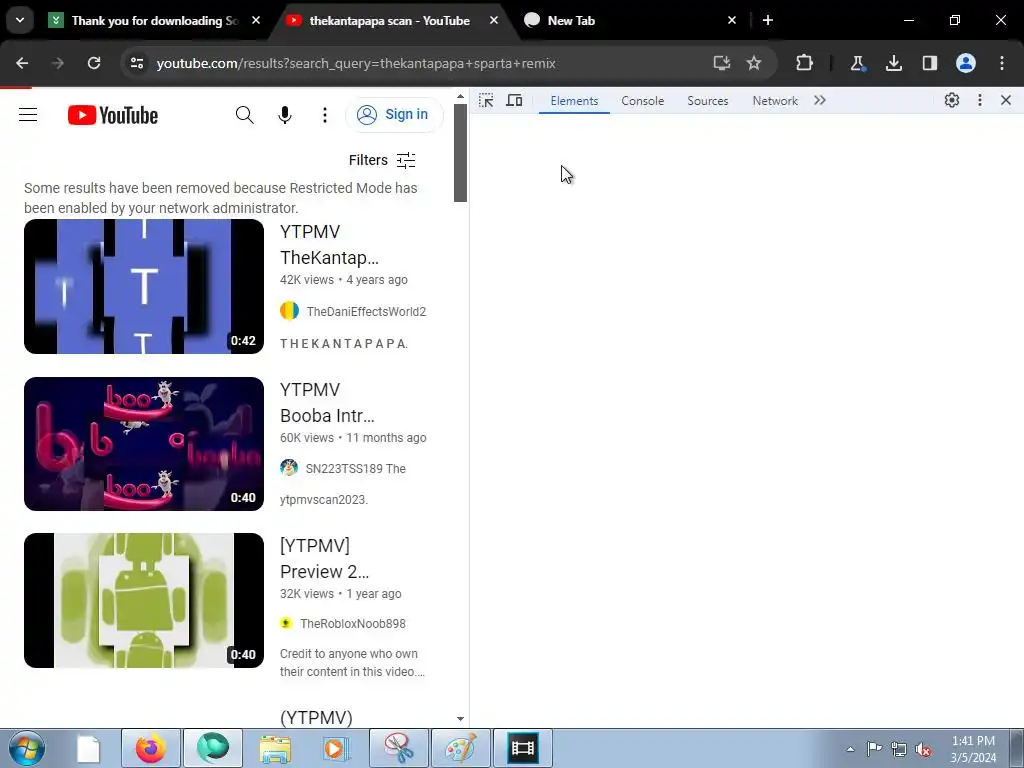The width and height of the screenshot is (1024, 768).
Task: Show hidden system tray icons
Action: (850, 749)
